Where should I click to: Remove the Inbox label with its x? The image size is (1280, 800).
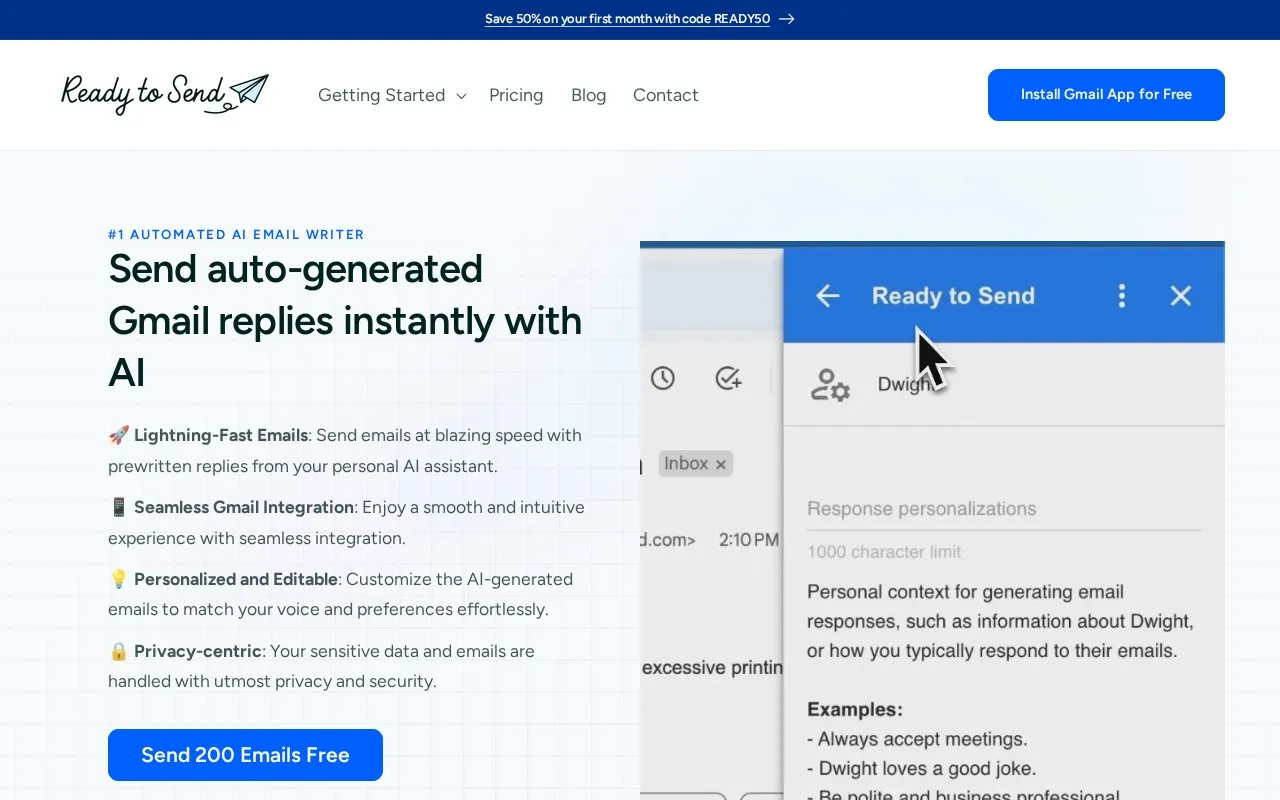pos(720,464)
